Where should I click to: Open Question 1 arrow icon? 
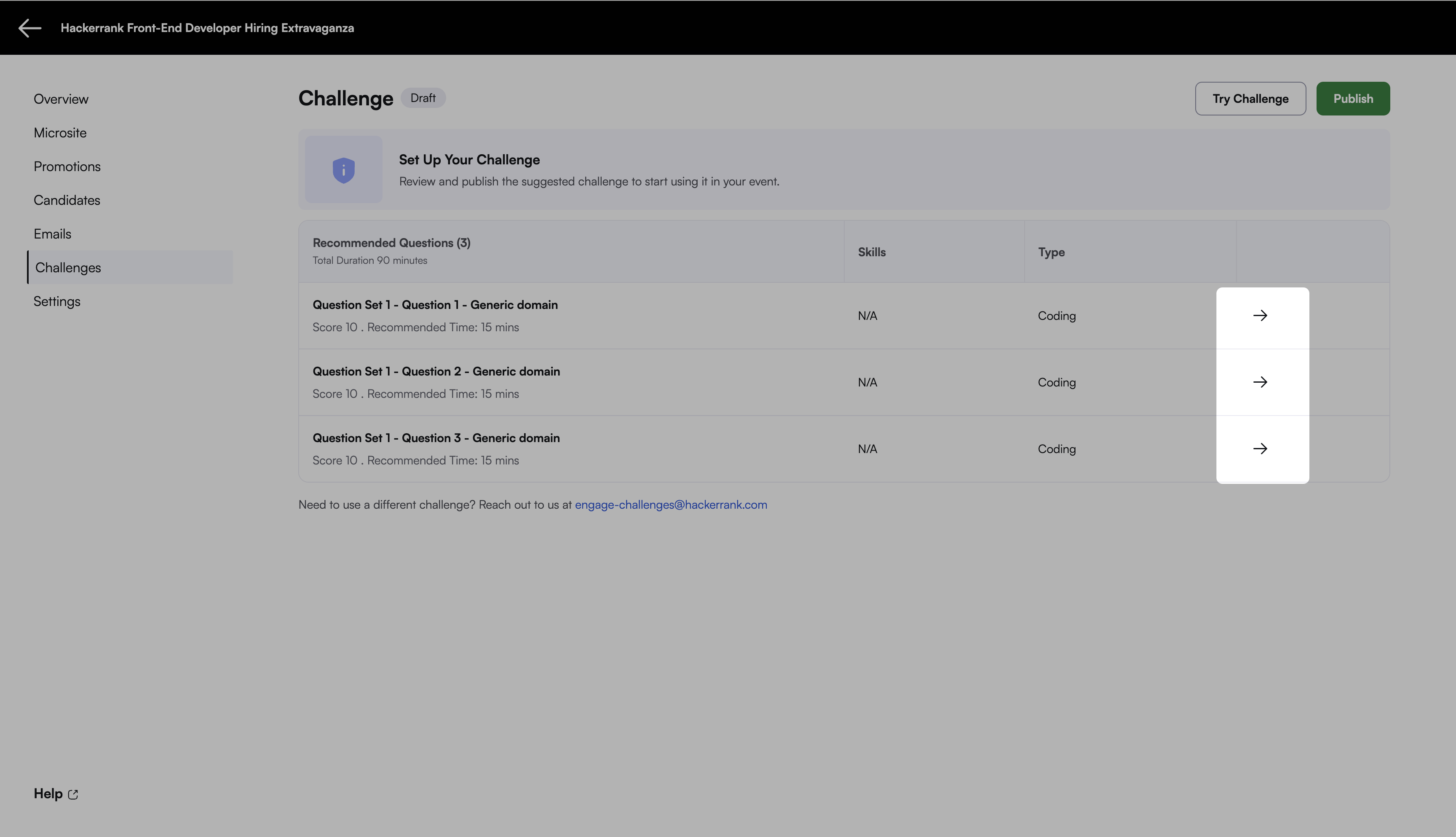point(1260,316)
